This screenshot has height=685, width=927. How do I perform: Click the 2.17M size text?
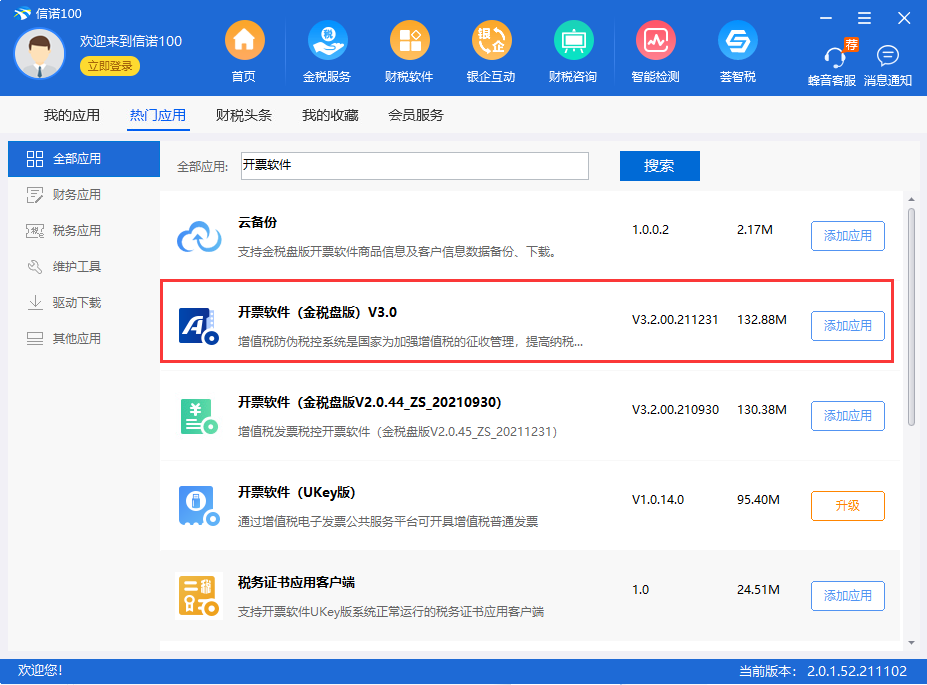(754, 229)
